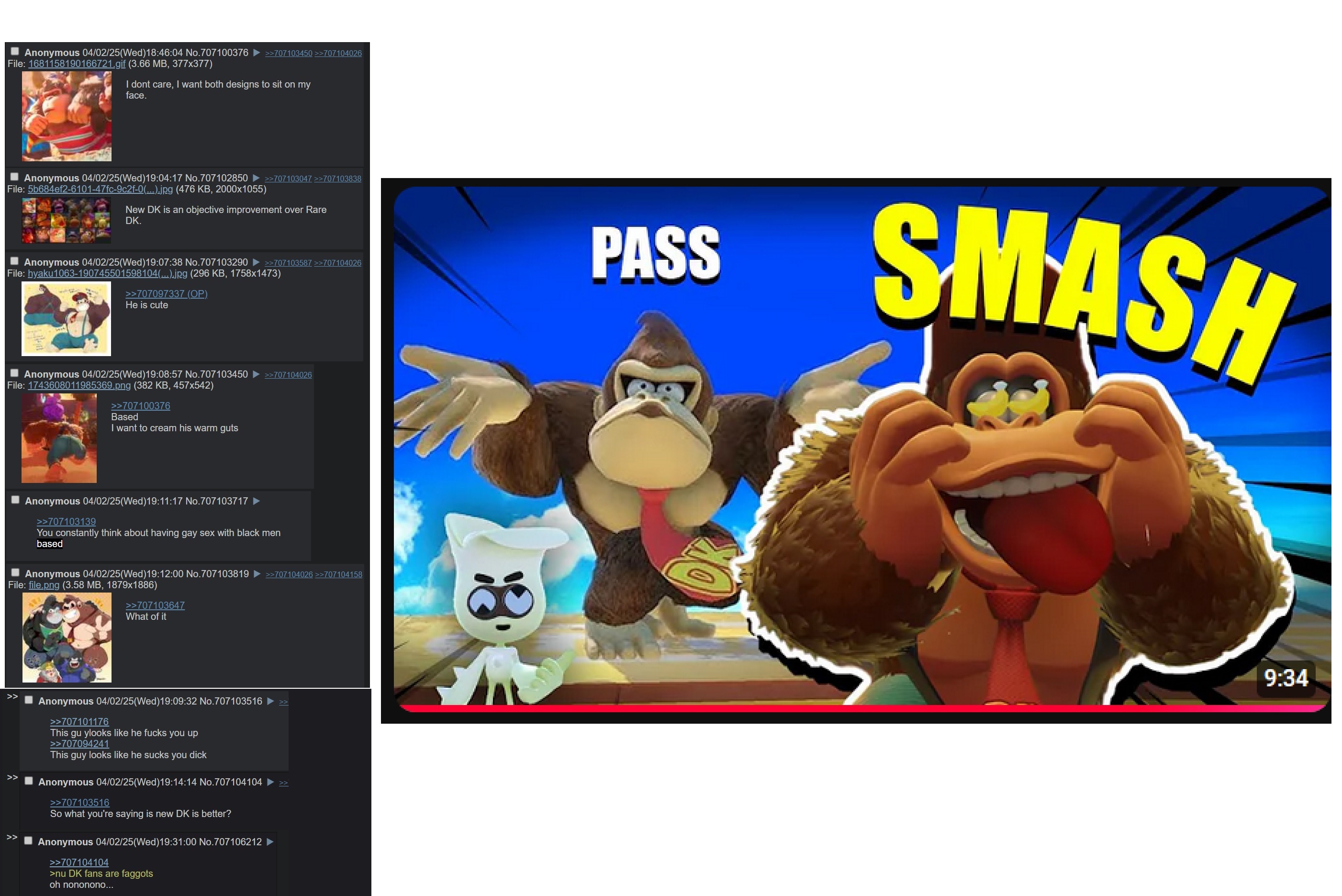Open post menu arrow for No.707102850
The width and height of the screenshot is (1342, 896).
(x=257, y=178)
